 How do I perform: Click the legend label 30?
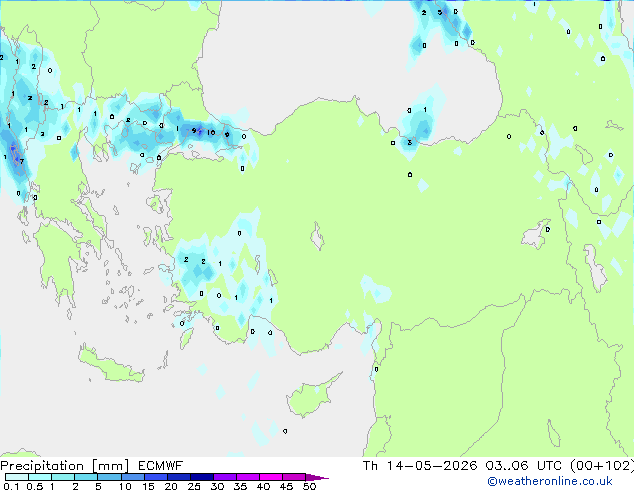coord(217,486)
